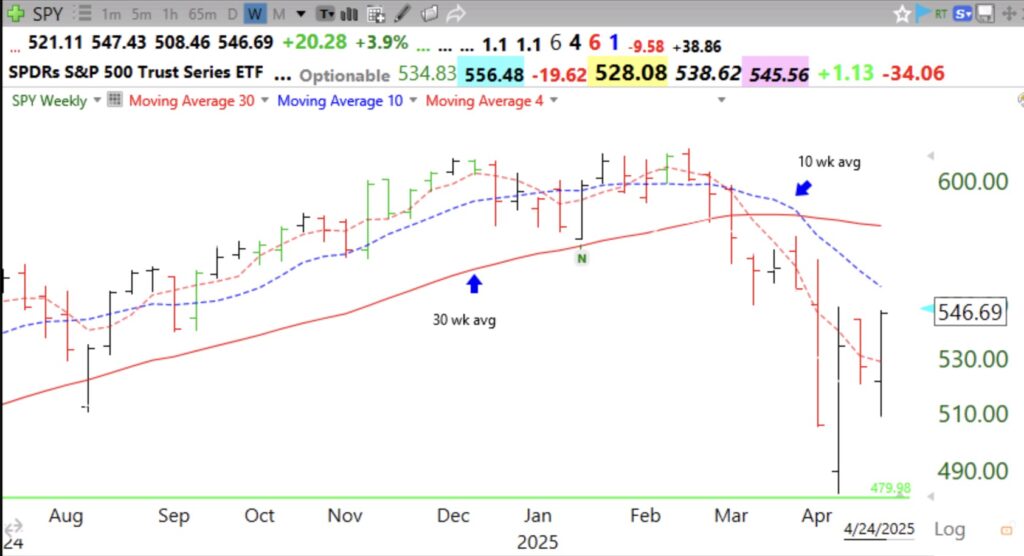1024x556 pixels.
Task: Toggle the Log scale setting
Action: coord(949,529)
